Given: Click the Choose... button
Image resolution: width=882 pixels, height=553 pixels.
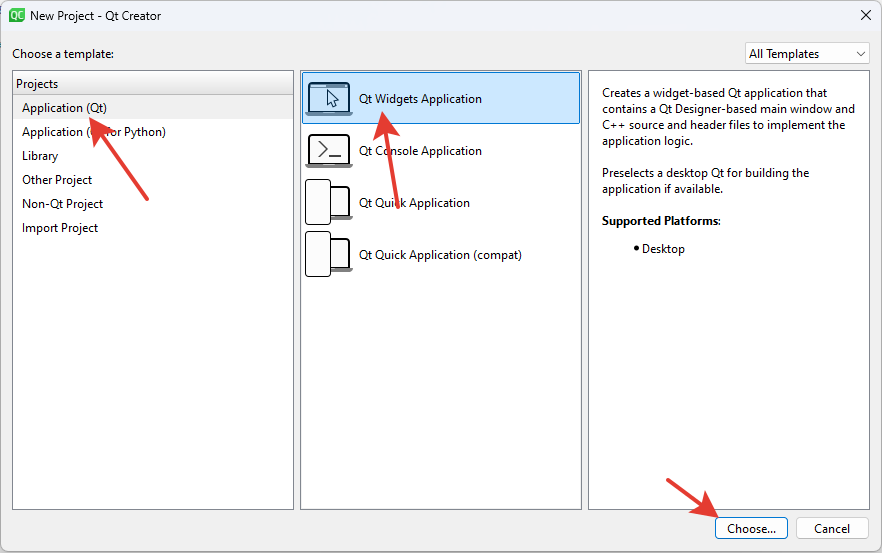Looking at the screenshot, I should click(x=751, y=528).
